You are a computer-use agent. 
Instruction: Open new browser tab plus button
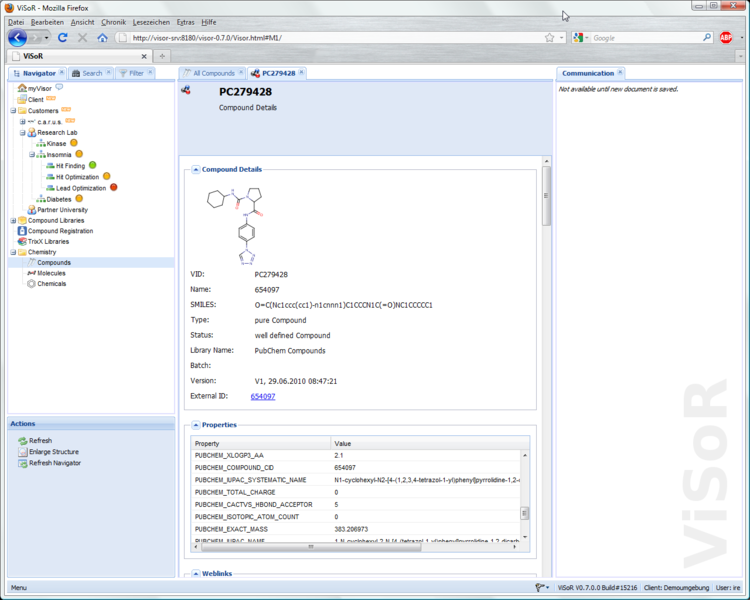[x=162, y=56]
